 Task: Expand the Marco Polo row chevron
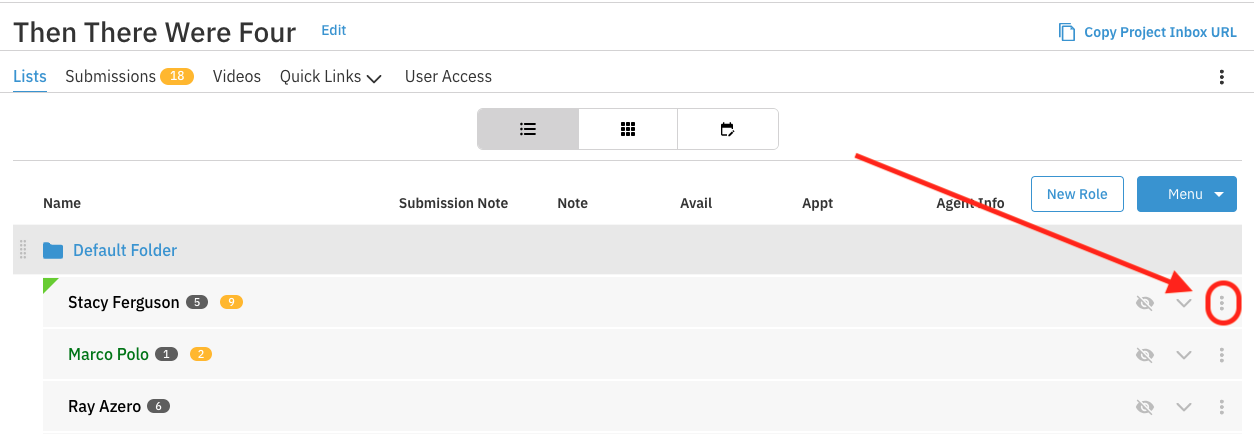click(1184, 354)
